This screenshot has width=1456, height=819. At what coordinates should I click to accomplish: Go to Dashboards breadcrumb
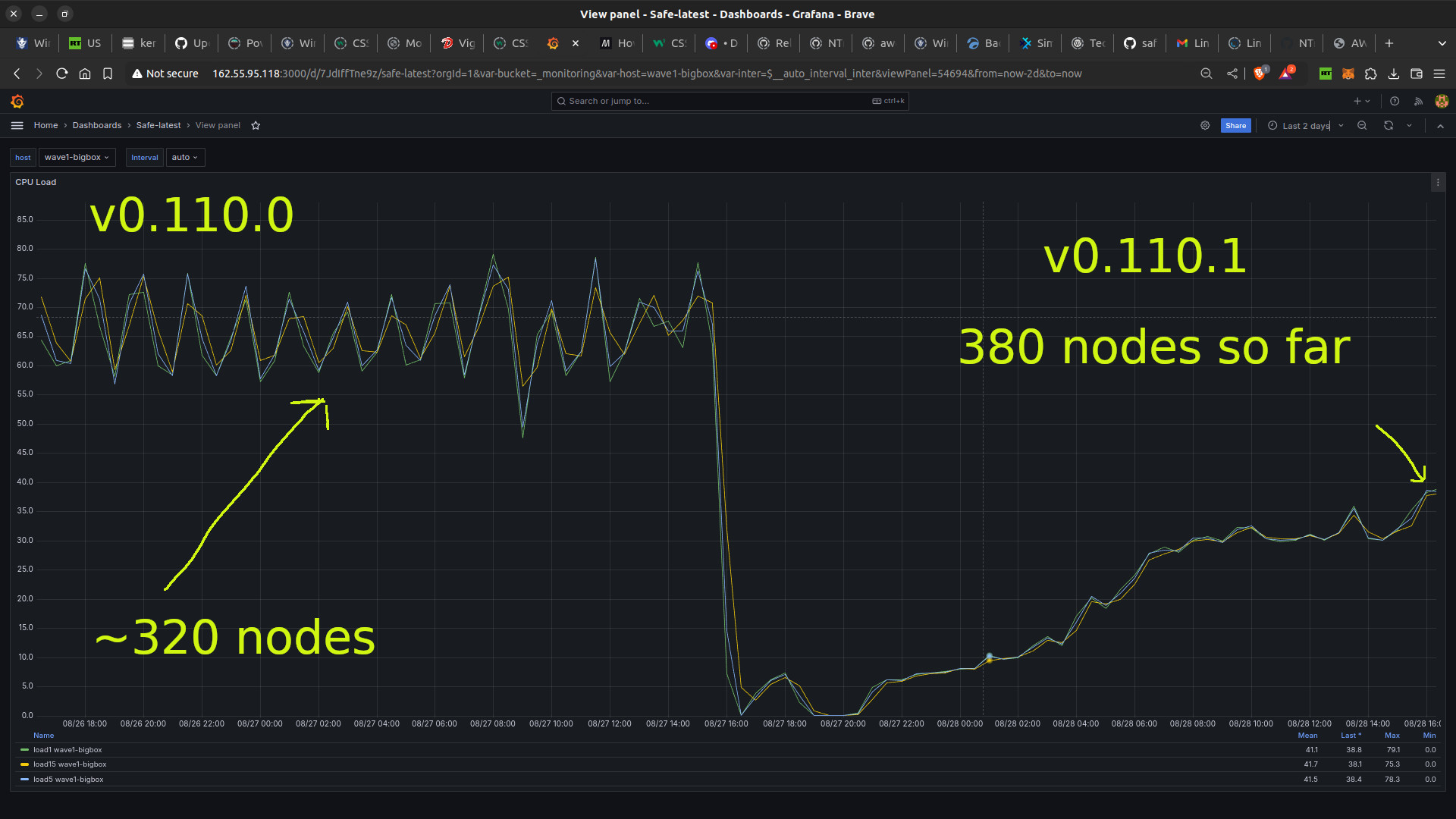tap(96, 126)
